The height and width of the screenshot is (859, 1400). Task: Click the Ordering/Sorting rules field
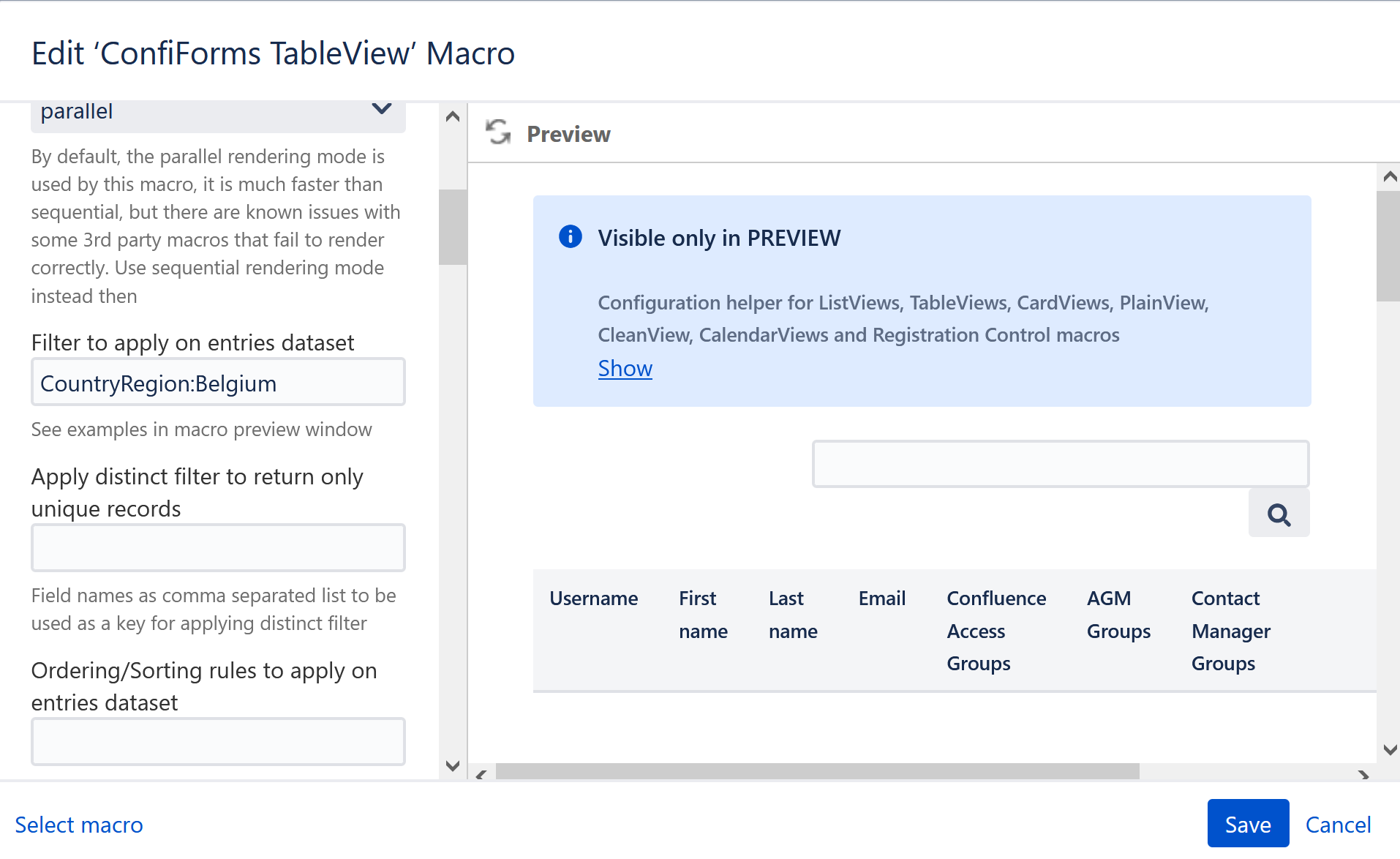[218, 741]
